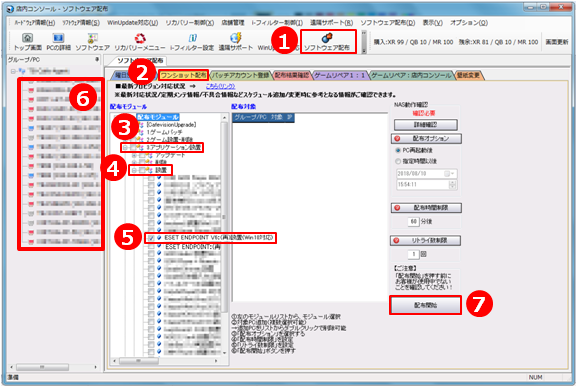Start distribution with 配布開始 button

425,305
